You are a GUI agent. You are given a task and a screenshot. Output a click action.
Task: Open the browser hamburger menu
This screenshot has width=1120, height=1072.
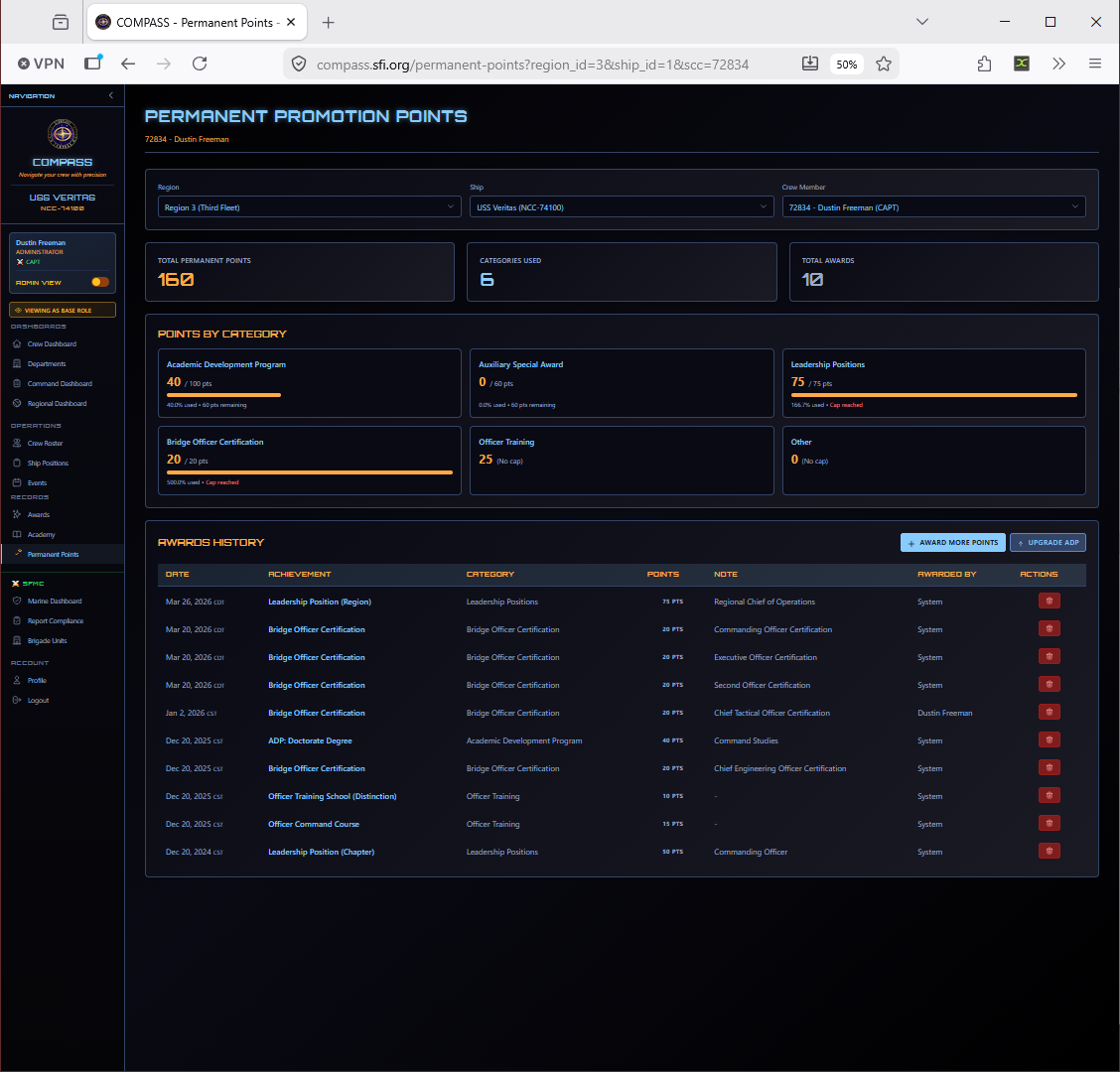[x=1094, y=64]
